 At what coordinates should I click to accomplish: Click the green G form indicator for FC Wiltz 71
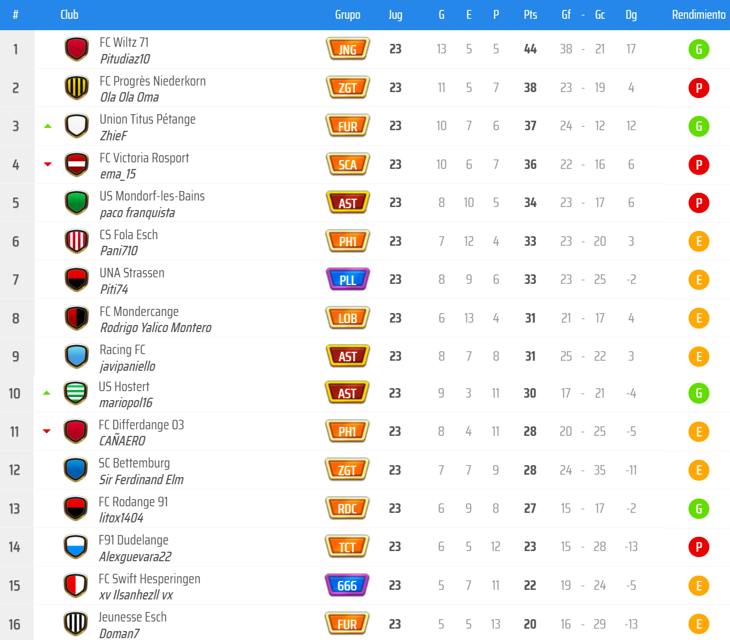pos(698,49)
